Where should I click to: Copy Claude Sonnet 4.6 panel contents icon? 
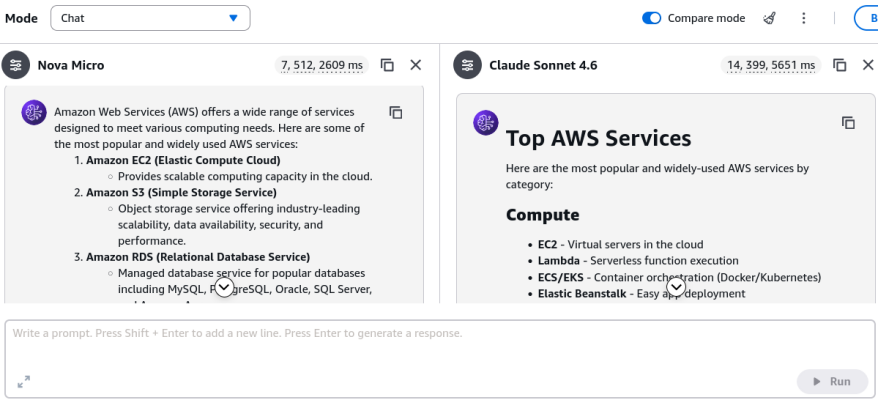tap(839, 65)
